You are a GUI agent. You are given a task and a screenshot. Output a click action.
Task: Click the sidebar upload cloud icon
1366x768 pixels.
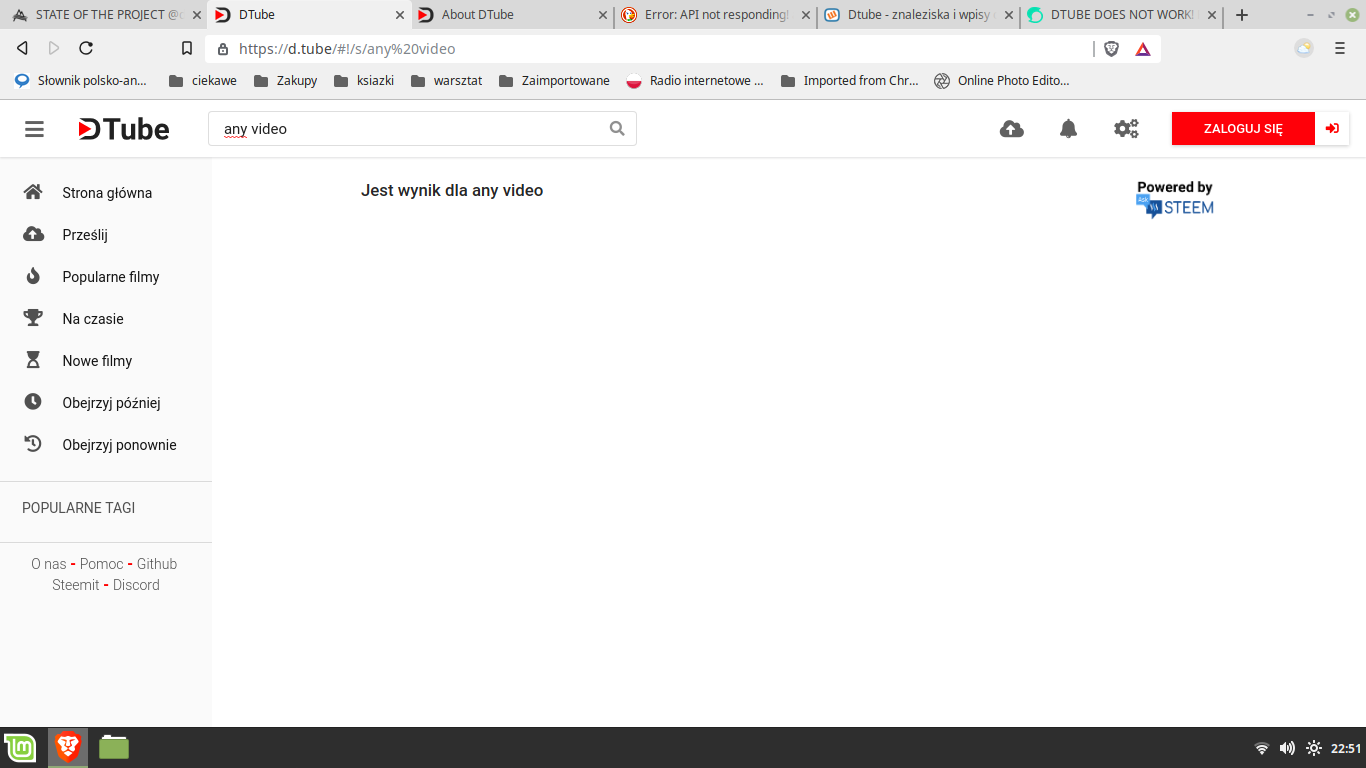[x=33, y=234]
